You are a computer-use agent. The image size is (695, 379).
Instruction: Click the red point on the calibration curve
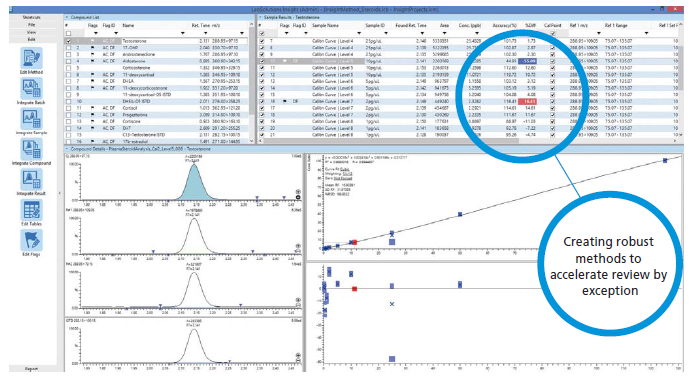(355, 242)
